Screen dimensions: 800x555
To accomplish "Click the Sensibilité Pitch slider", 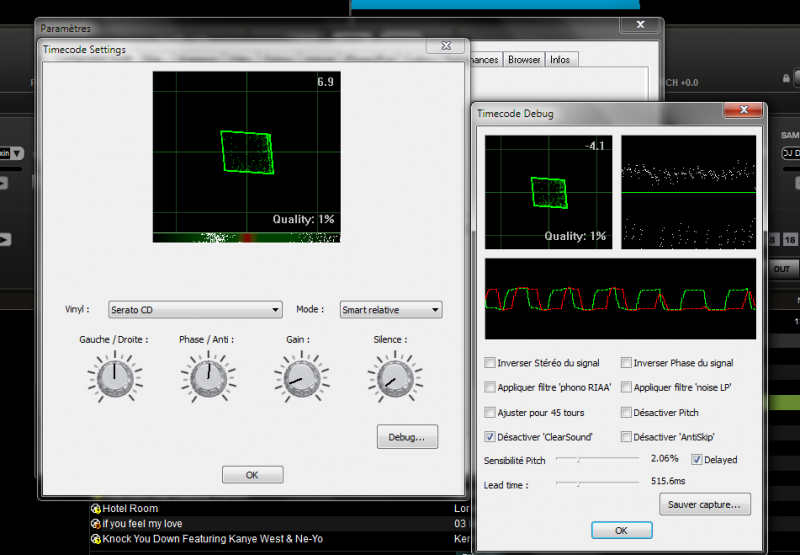I will click(x=595, y=459).
